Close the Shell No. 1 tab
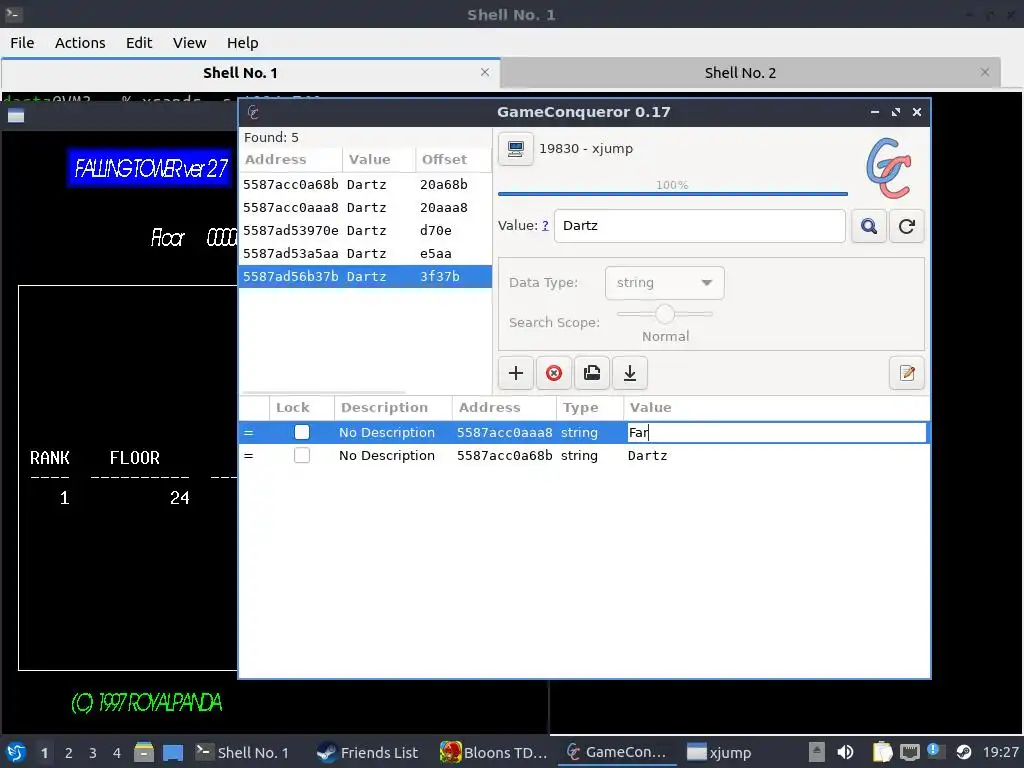 coord(485,72)
